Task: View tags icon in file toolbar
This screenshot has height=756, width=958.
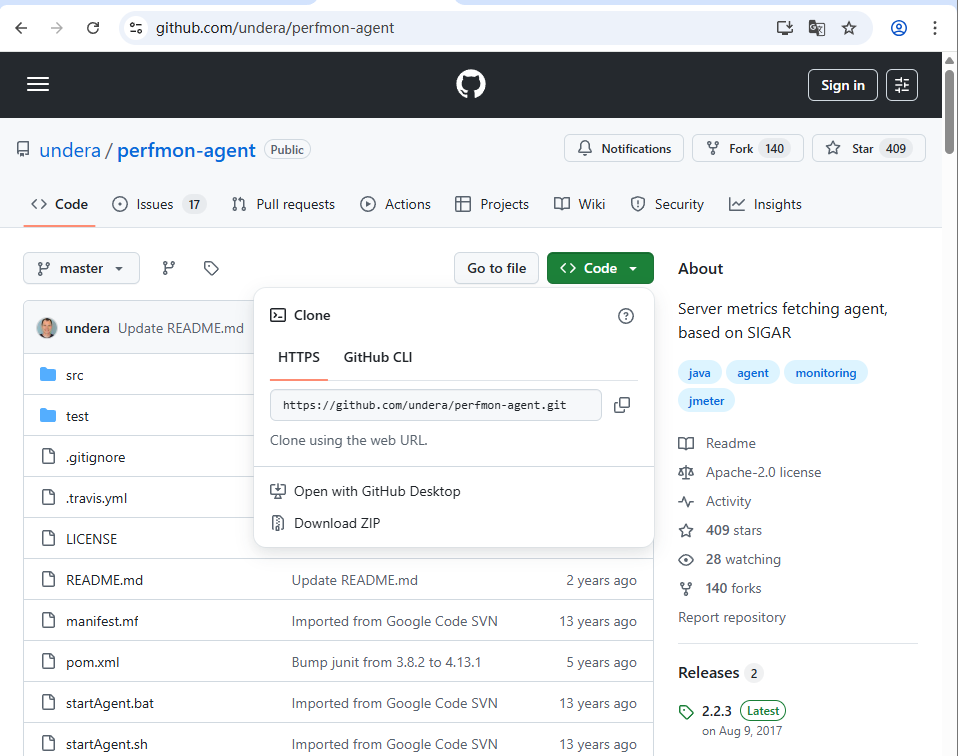Action: [211, 268]
